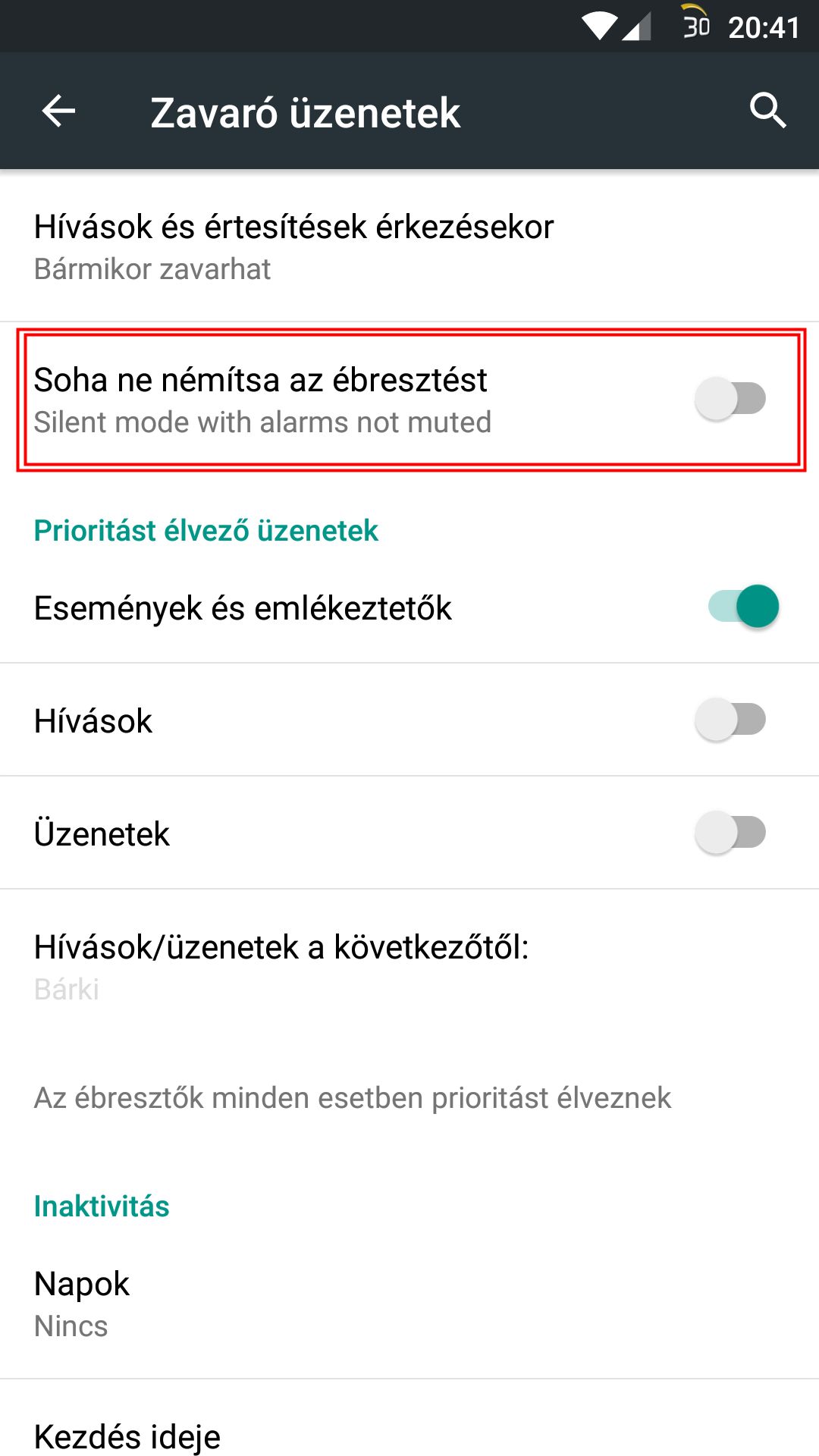This screenshot has height=1456, width=819.
Task: Select Kezdés ideje setting
Action: point(409,1426)
